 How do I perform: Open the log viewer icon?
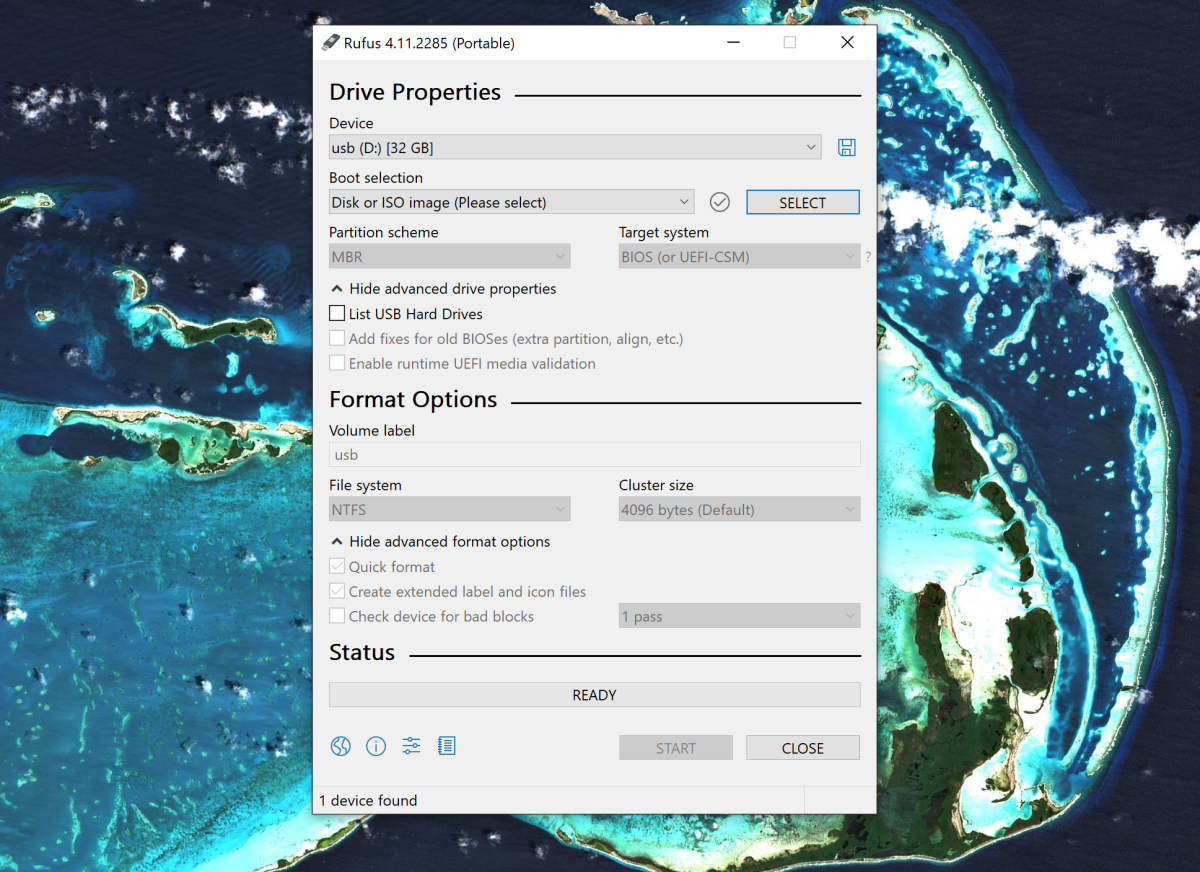[x=447, y=746]
